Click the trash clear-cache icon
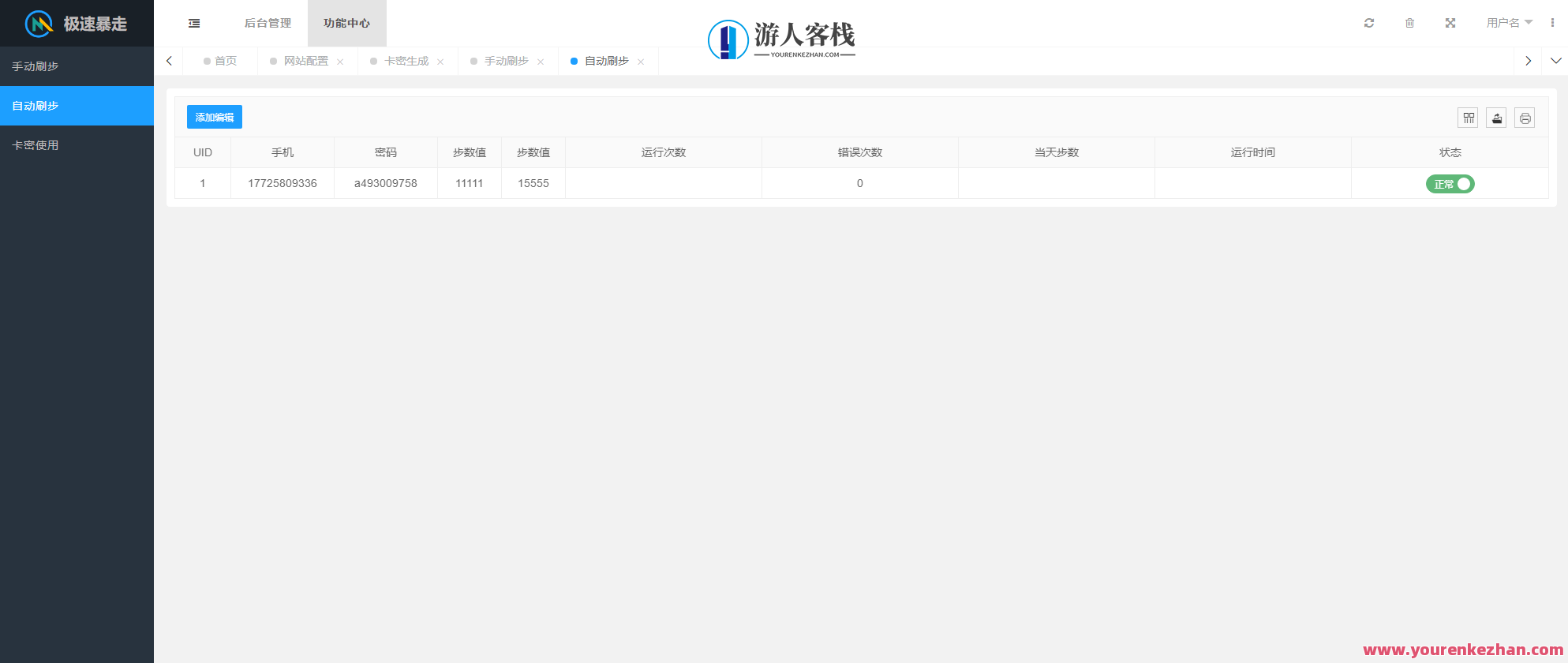The height and width of the screenshot is (663, 1568). tap(1409, 23)
